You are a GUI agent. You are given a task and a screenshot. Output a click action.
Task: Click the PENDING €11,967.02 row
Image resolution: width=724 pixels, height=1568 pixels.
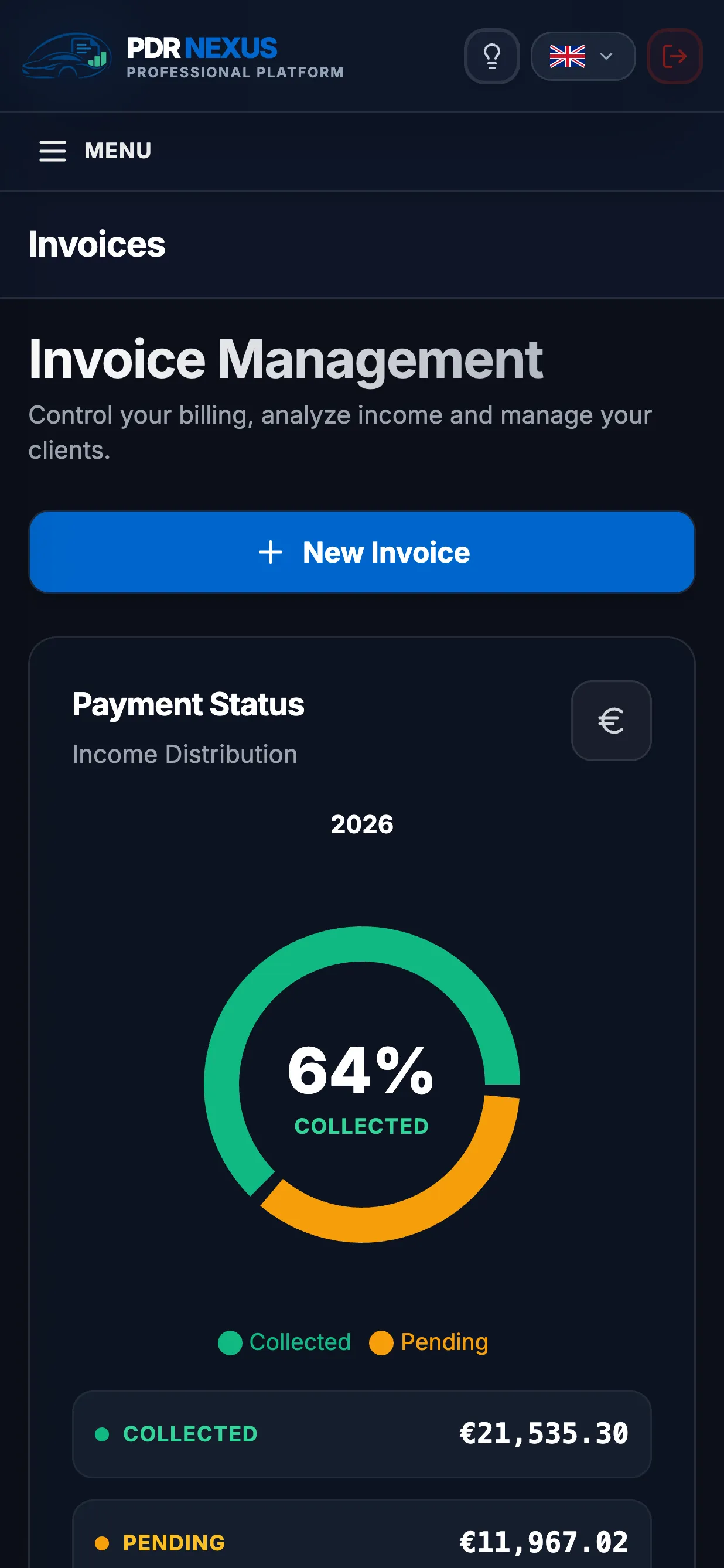[362, 1535]
